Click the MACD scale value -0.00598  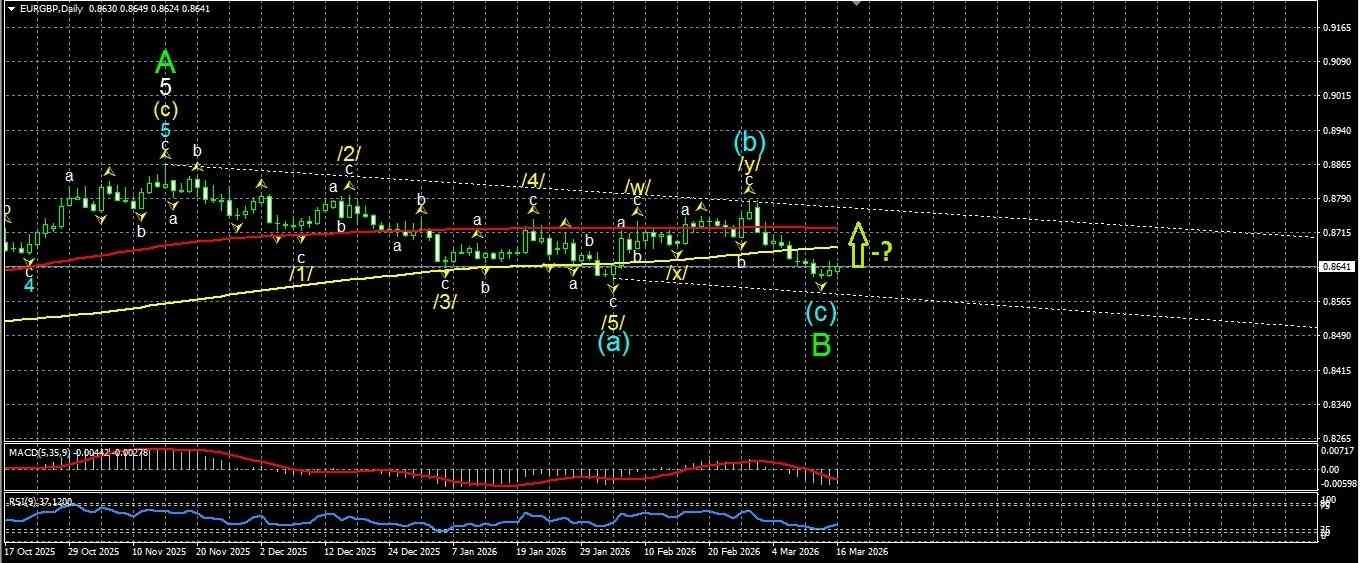coord(1337,485)
